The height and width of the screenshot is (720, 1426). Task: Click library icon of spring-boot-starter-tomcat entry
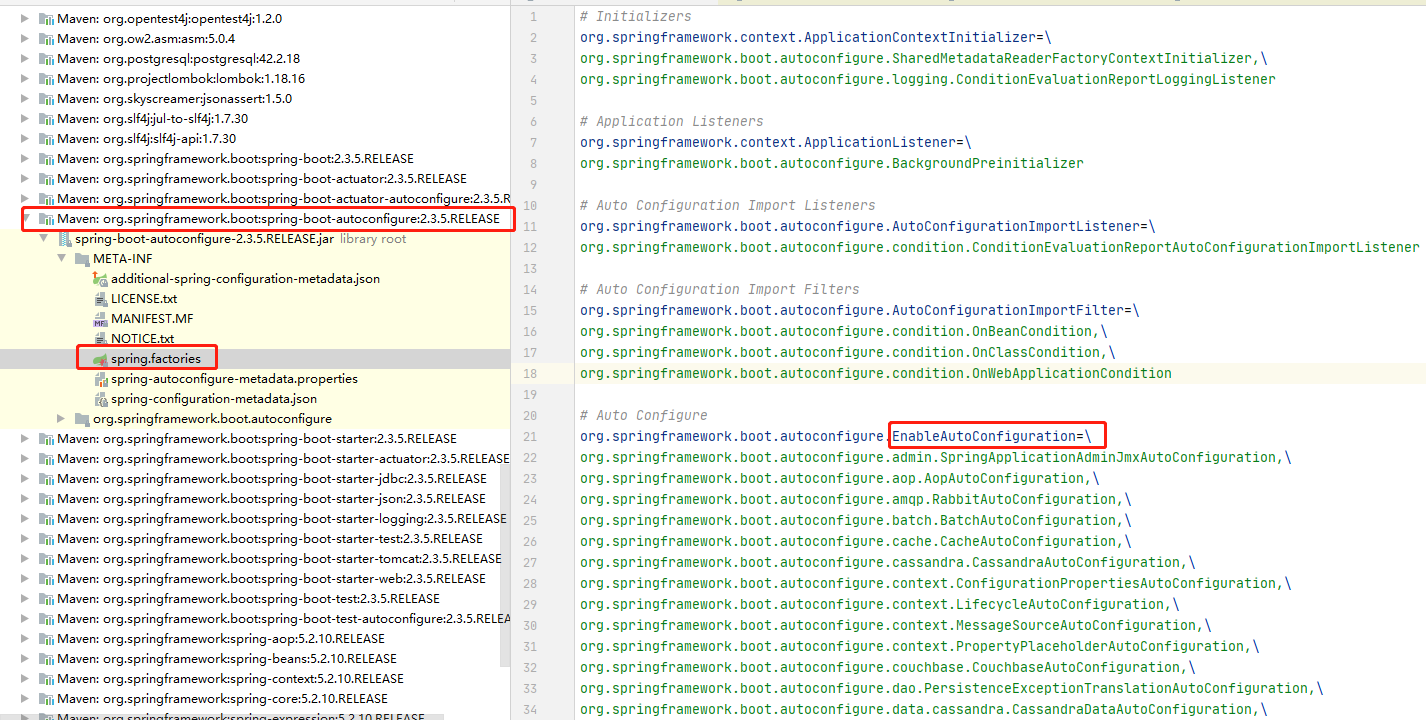pos(46,559)
